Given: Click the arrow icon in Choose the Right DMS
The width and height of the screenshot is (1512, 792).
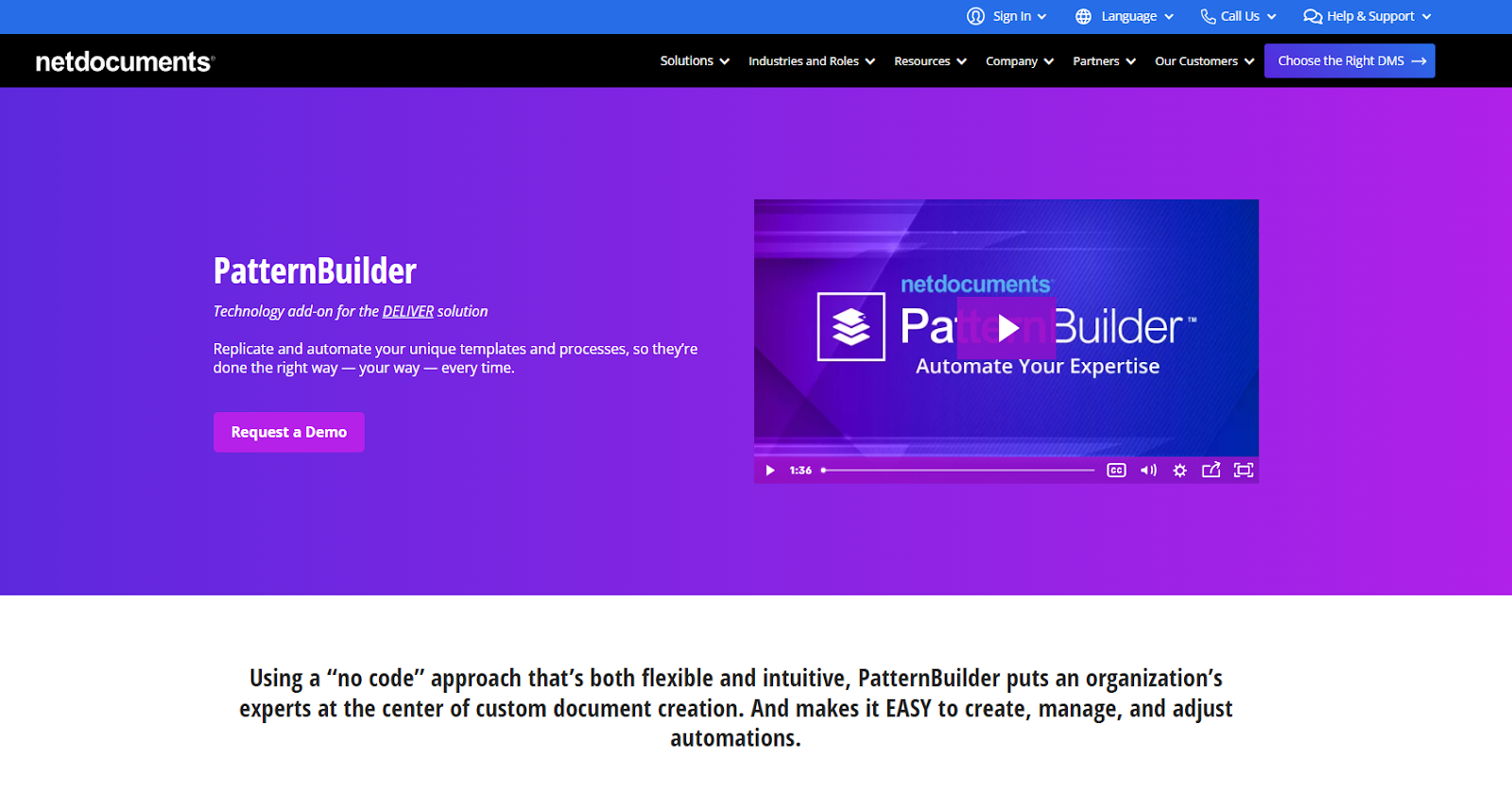Looking at the screenshot, I should 1418,61.
